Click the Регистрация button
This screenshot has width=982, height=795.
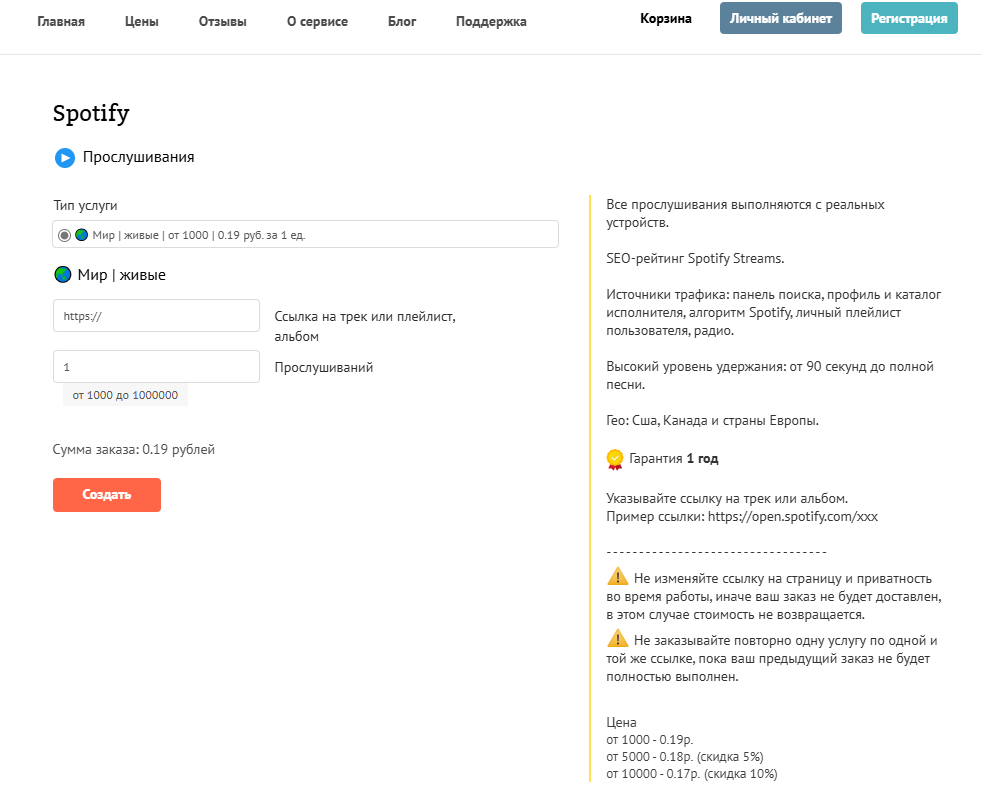click(909, 18)
